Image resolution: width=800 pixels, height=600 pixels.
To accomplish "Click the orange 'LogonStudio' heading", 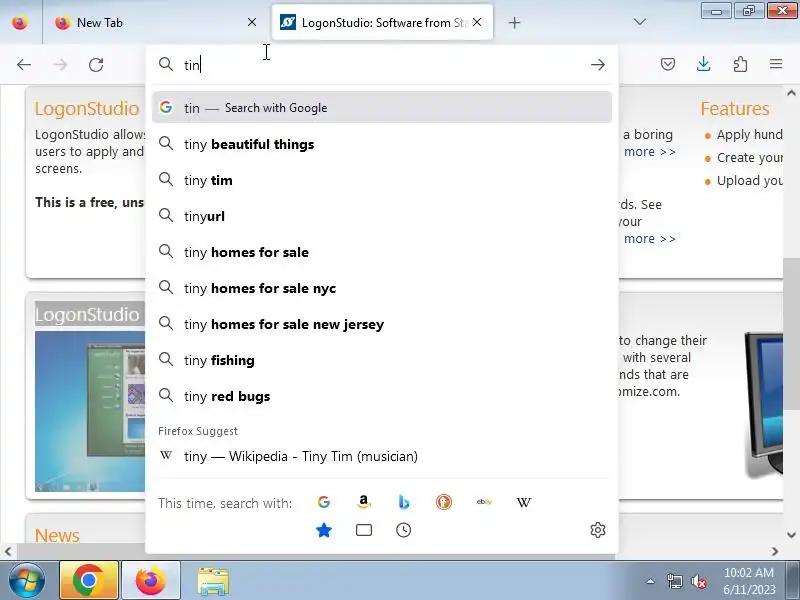I will (x=87, y=109).
